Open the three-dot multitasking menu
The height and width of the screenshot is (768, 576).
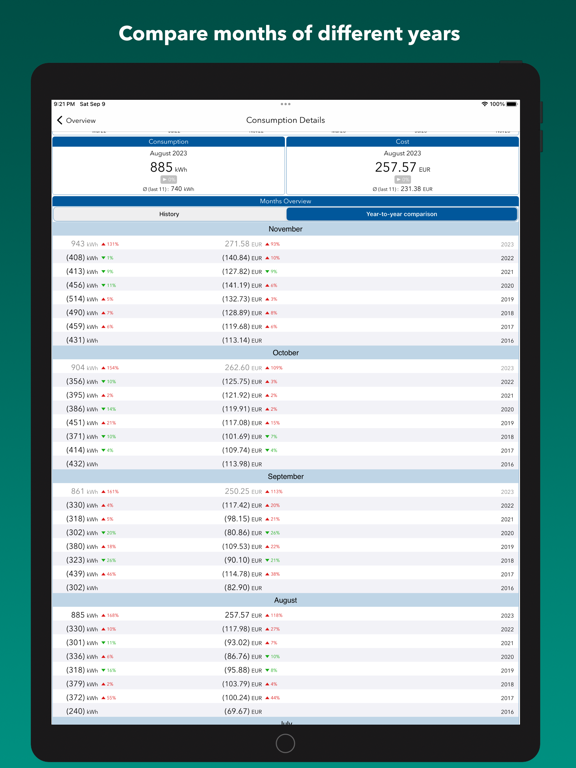[286, 104]
